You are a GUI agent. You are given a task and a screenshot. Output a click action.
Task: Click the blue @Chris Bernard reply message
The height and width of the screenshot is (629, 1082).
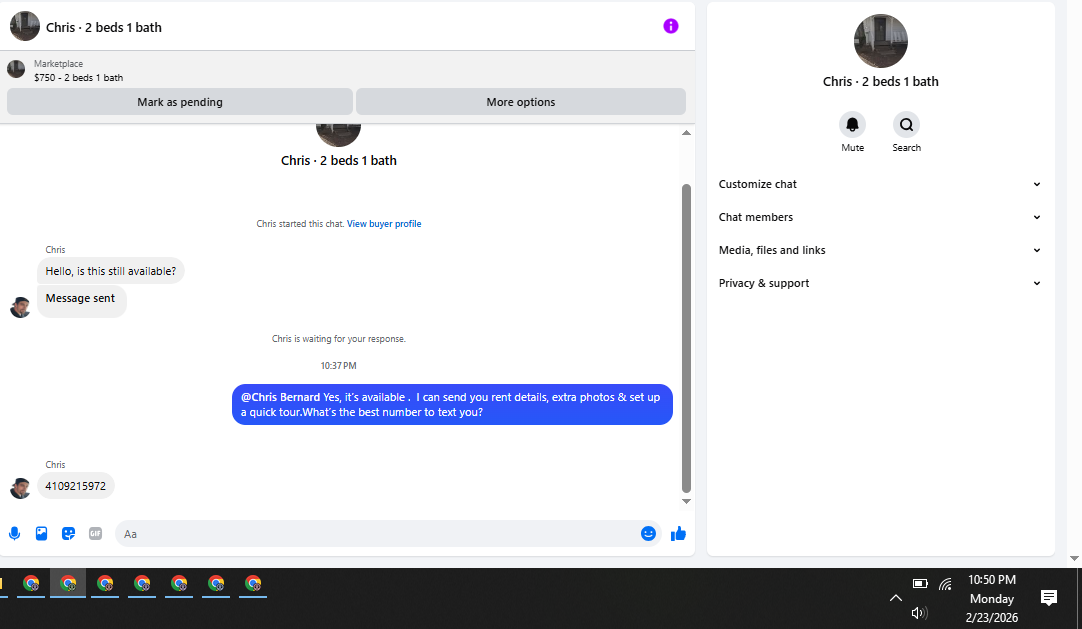click(x=452, y=405)
